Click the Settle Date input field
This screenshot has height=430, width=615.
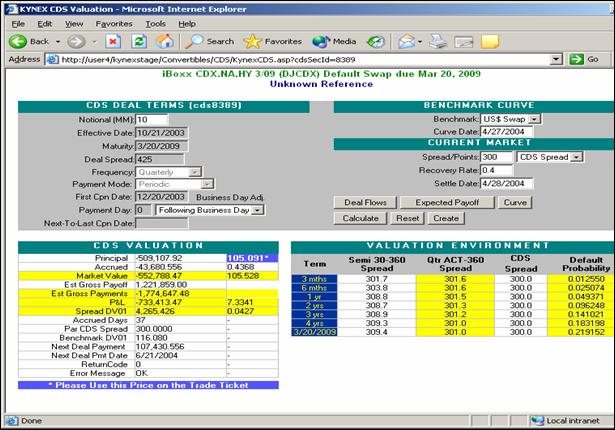506,183
